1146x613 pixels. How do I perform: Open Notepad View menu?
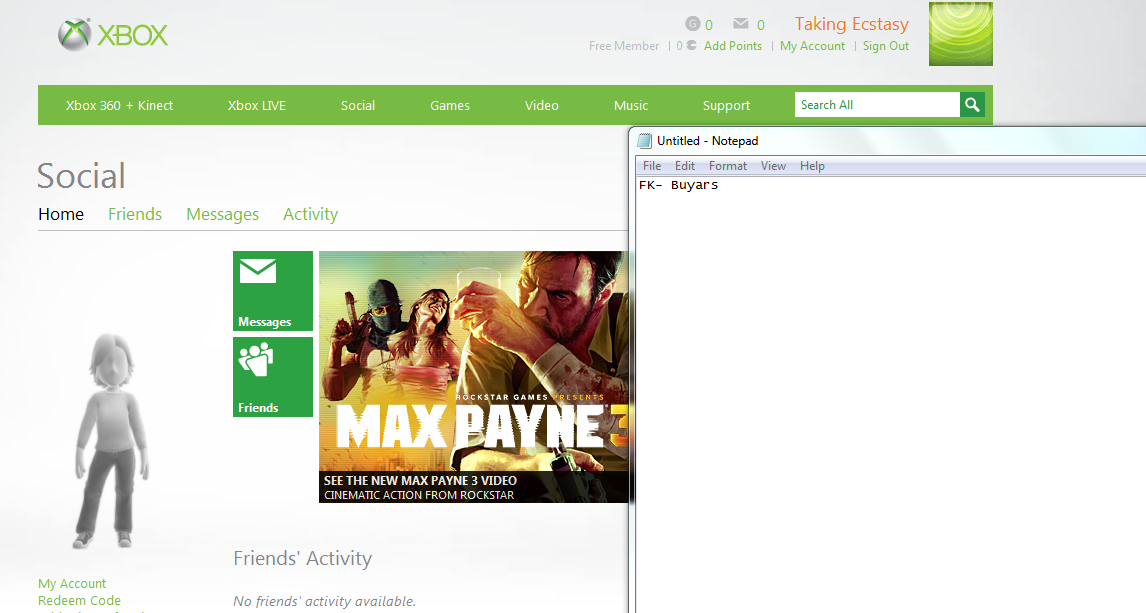click(x=773, y=166)
